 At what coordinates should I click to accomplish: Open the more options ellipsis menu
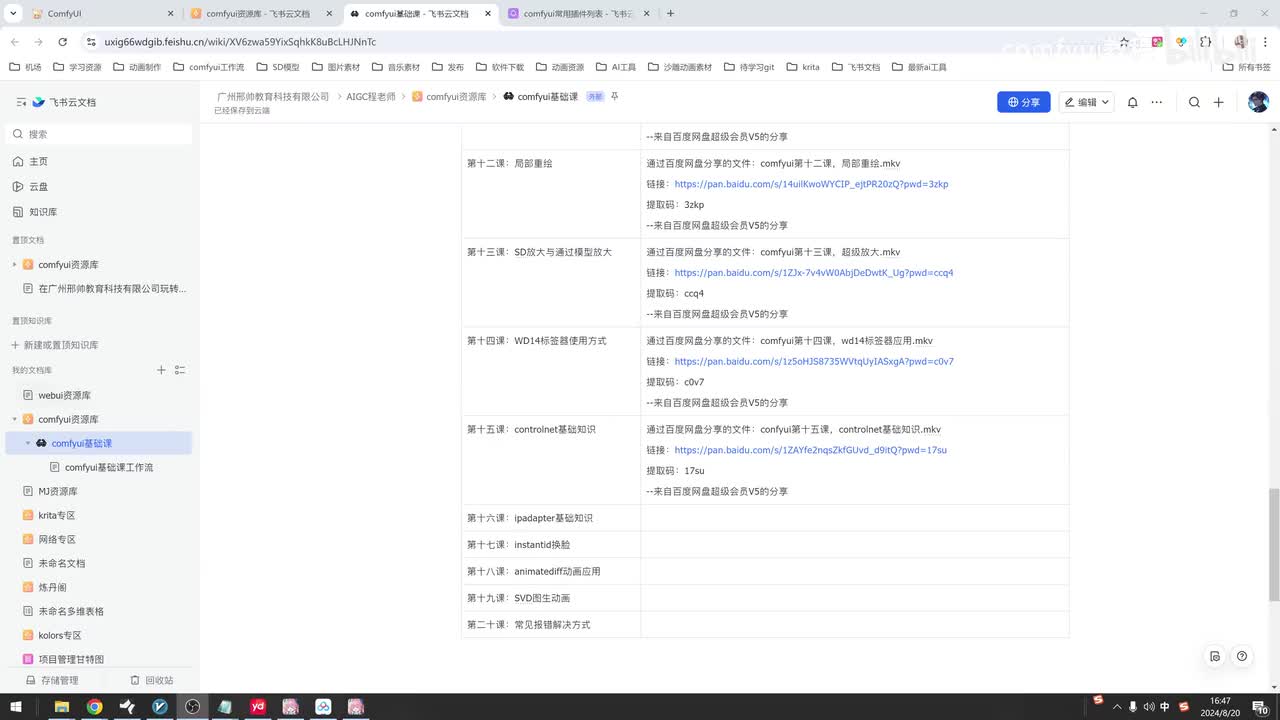1157,102
